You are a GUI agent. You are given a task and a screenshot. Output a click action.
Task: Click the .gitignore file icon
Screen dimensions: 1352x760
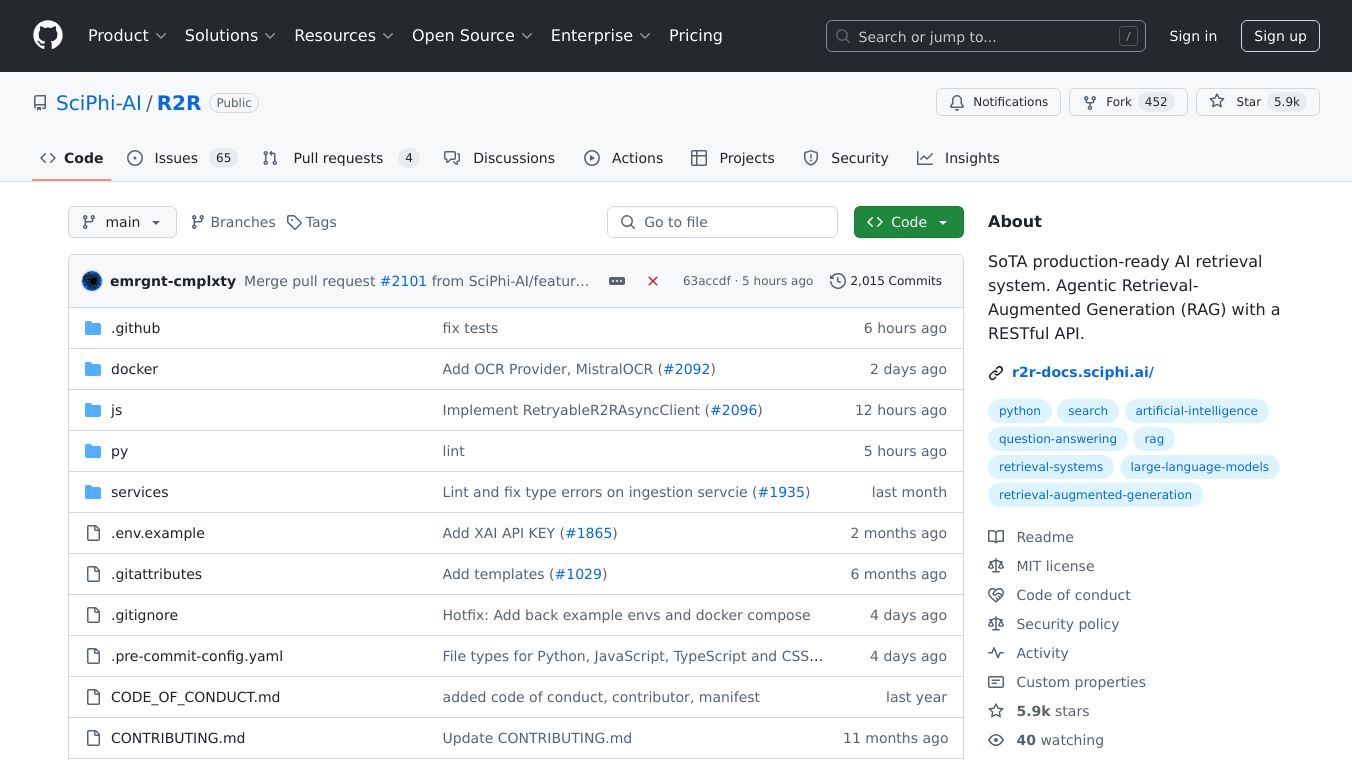93,615
